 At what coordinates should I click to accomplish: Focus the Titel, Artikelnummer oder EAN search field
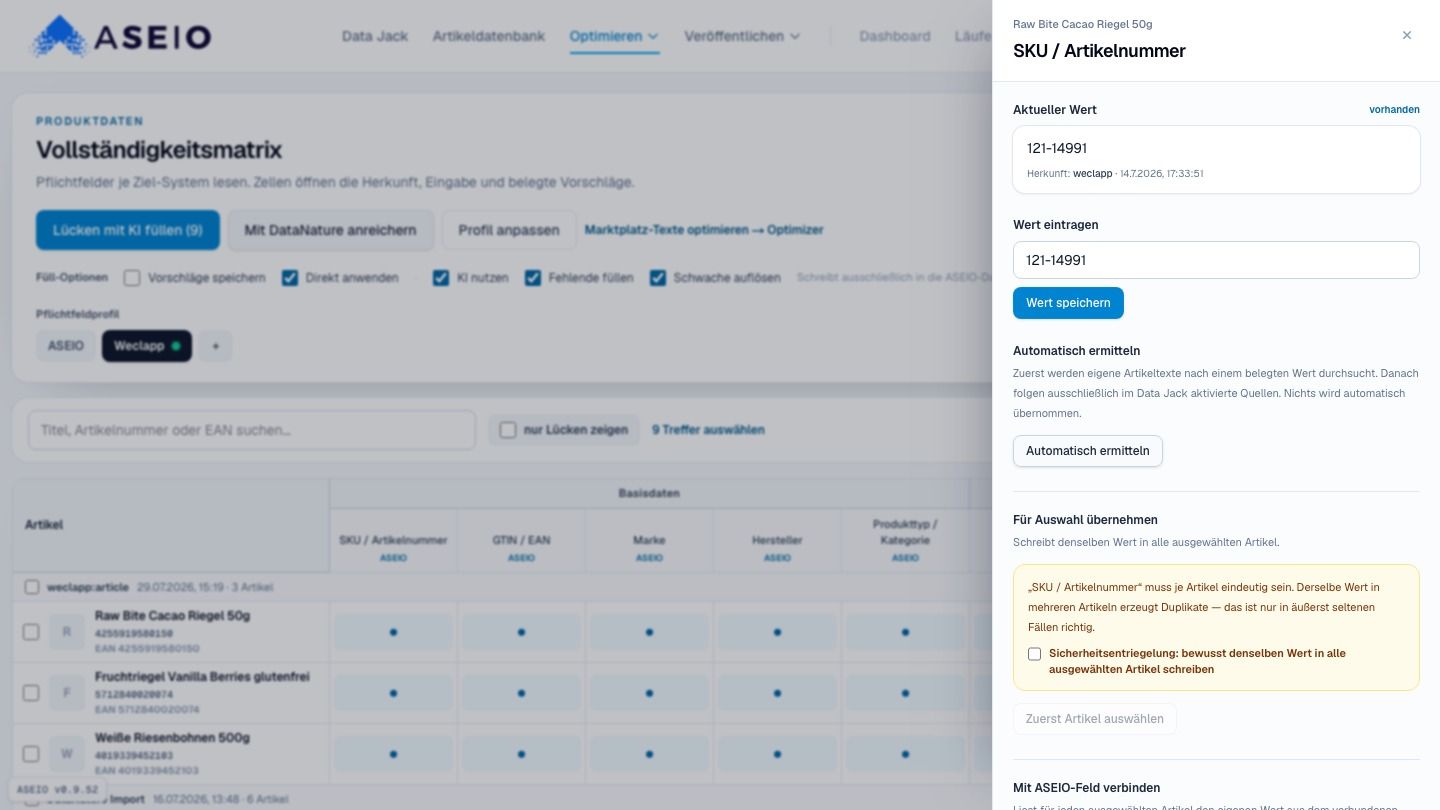click(x=252, y=430)
